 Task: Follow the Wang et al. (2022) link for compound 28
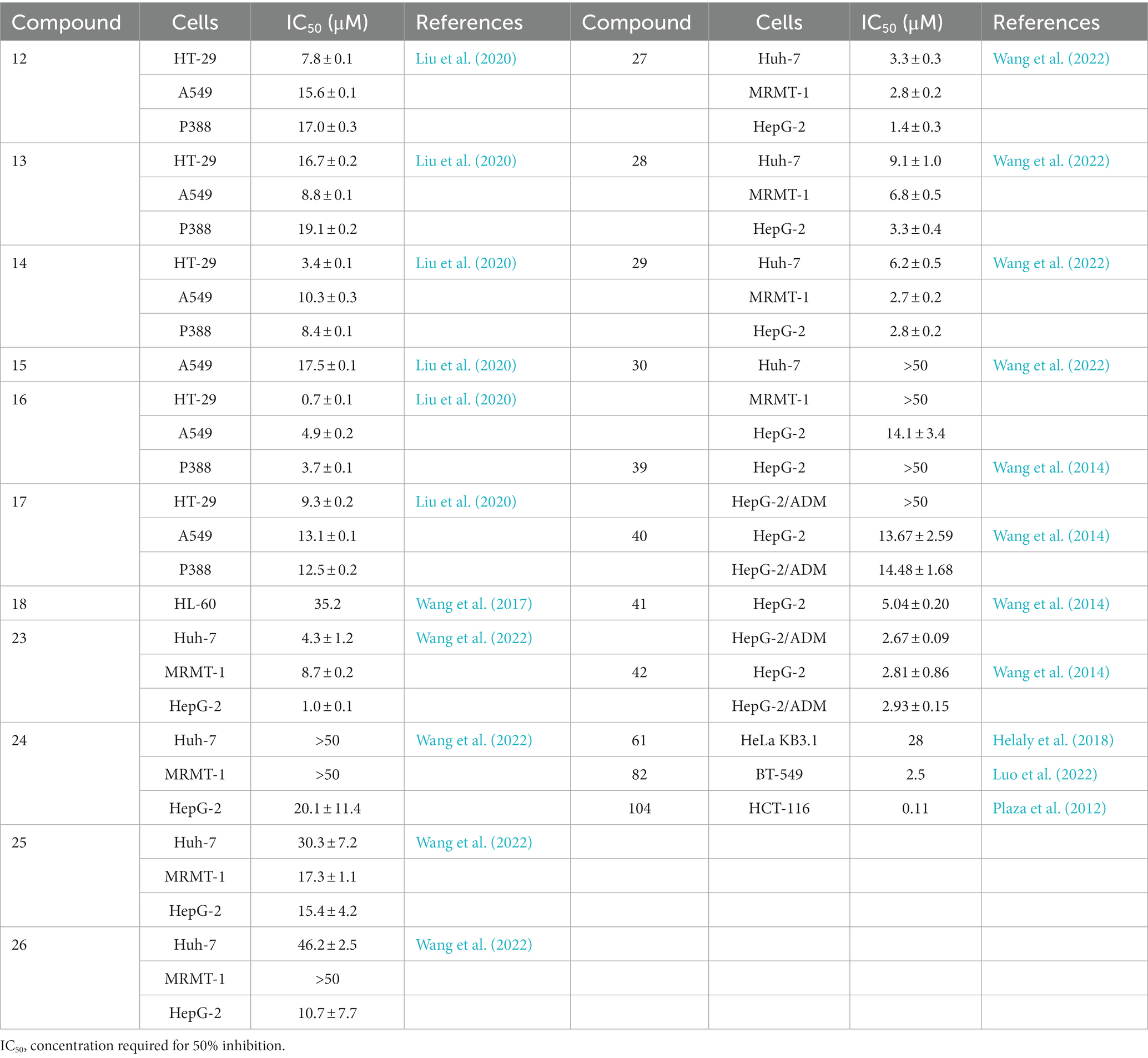pyautogui.click(x=1051, y=161)
